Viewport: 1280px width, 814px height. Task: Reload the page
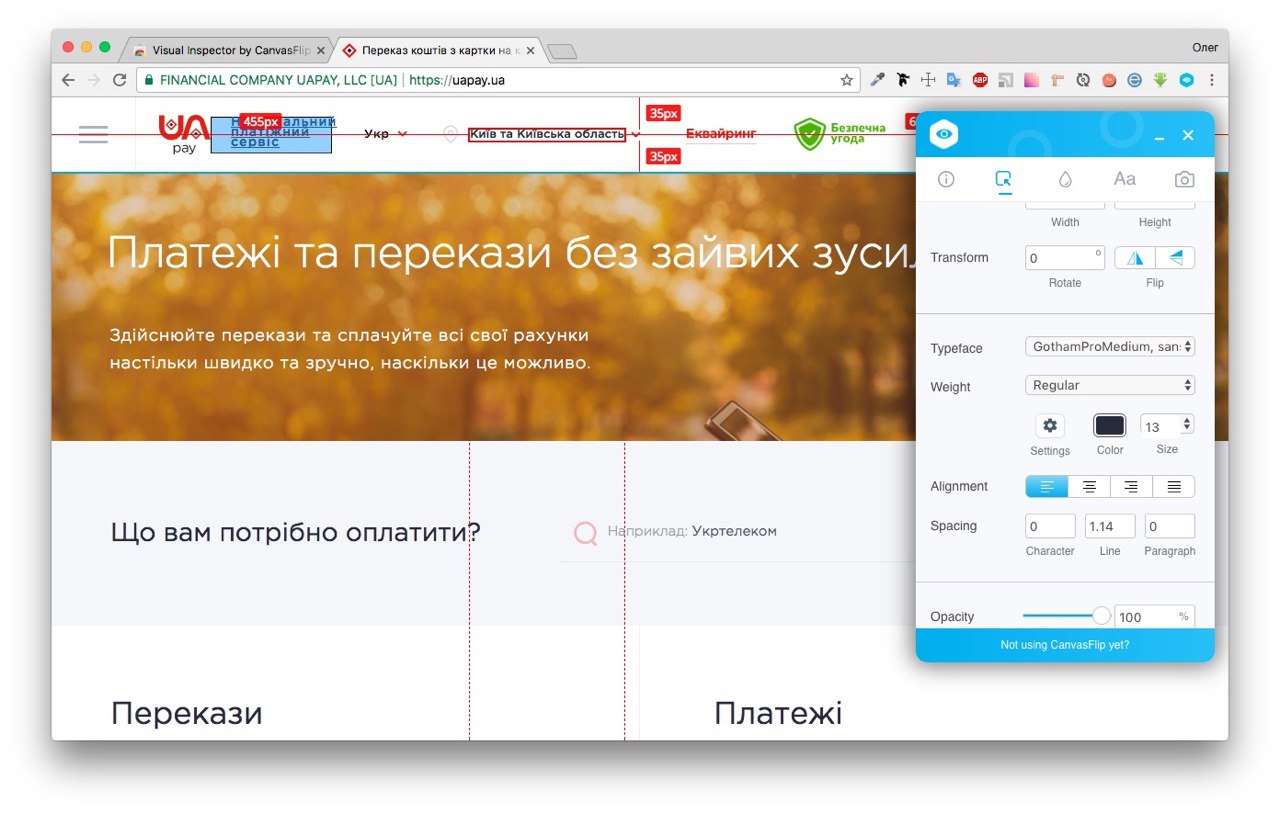[120, 80]
